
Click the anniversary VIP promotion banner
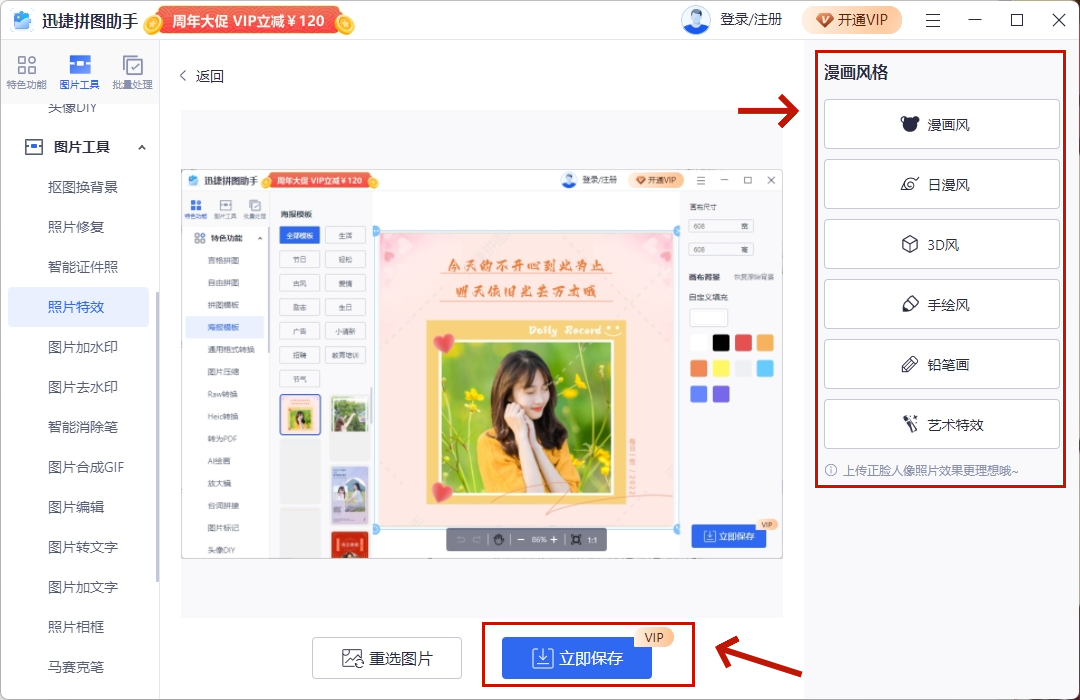click(x=250, y=20)
